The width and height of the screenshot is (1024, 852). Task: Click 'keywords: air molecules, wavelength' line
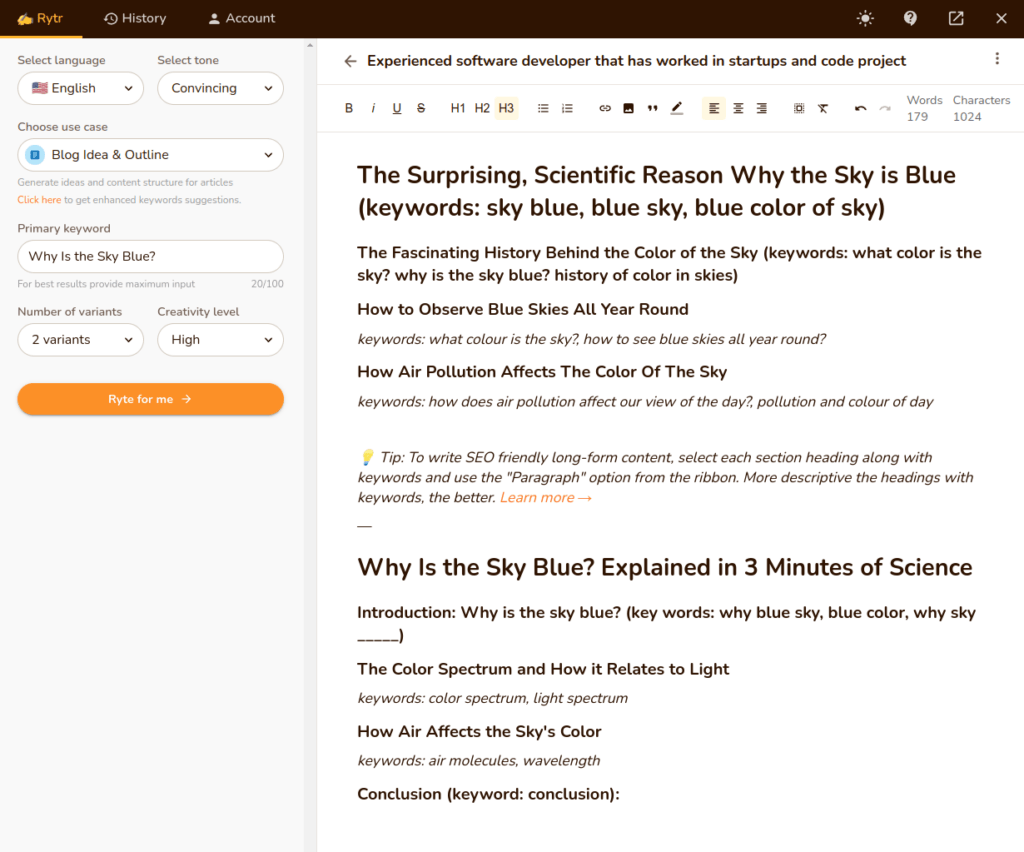478,761
